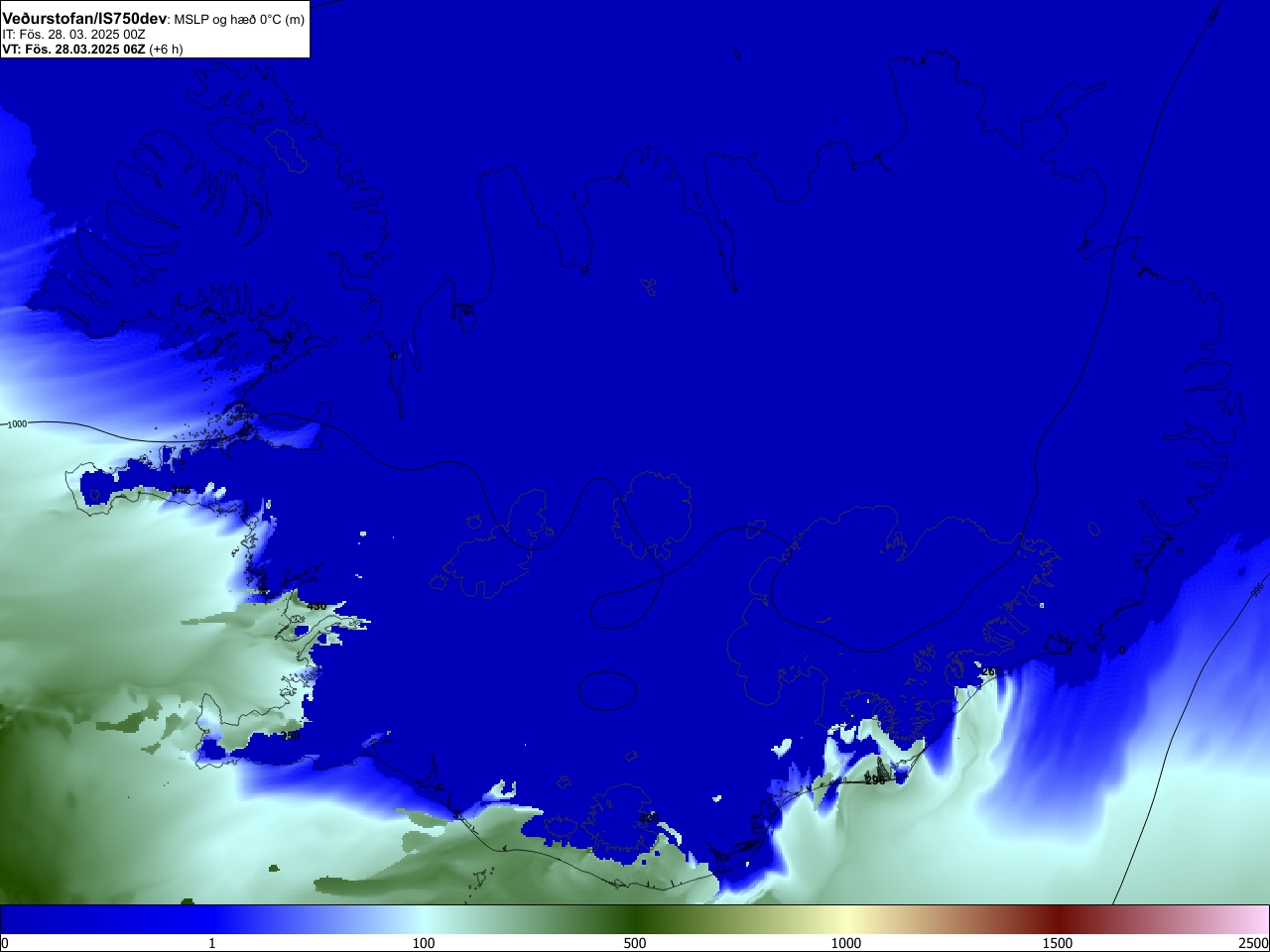The height and width of the screenshot is (952, 1270).
Task: Click the 996 isobar contour label
Action: tap(1257, 589)
